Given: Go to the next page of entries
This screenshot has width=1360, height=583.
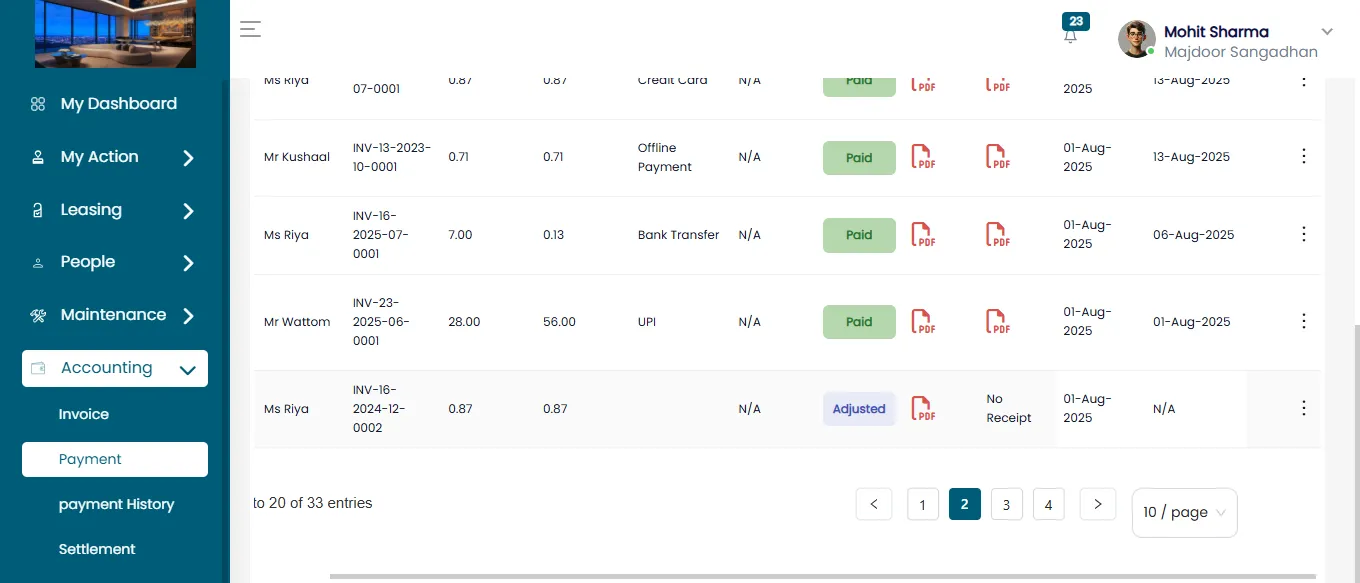Looking at the screenshot, I should tap(1098, 504).
